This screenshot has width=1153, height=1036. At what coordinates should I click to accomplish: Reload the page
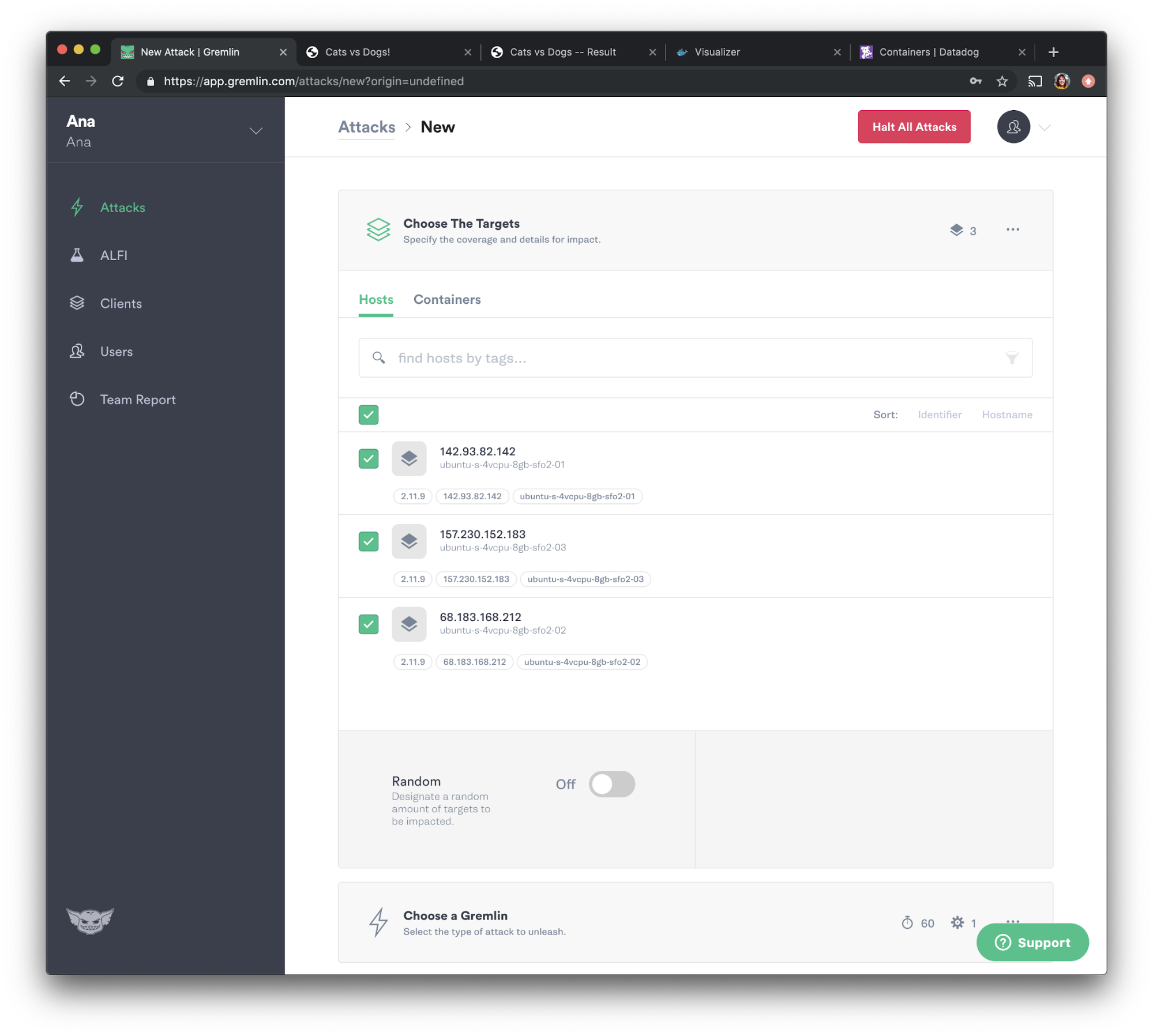(x=118, y=81)
